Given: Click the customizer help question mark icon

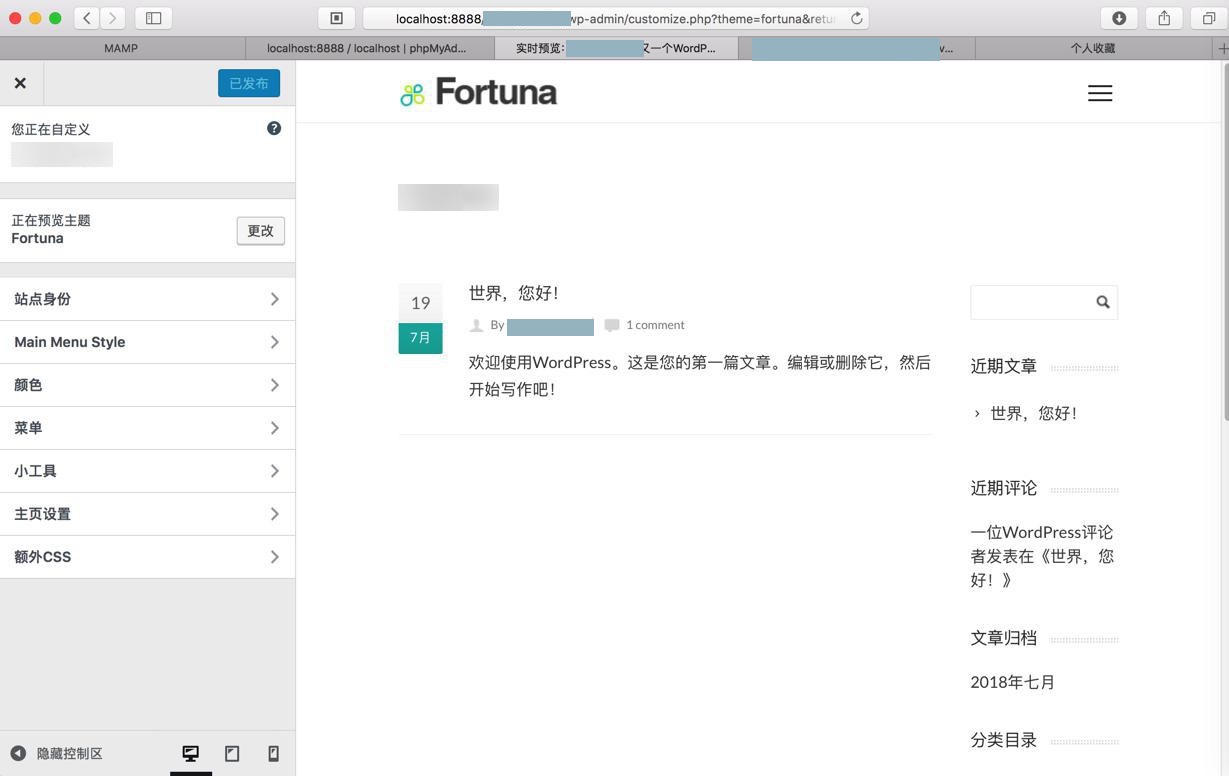Looking at the screenshot, I should point(274,128).
